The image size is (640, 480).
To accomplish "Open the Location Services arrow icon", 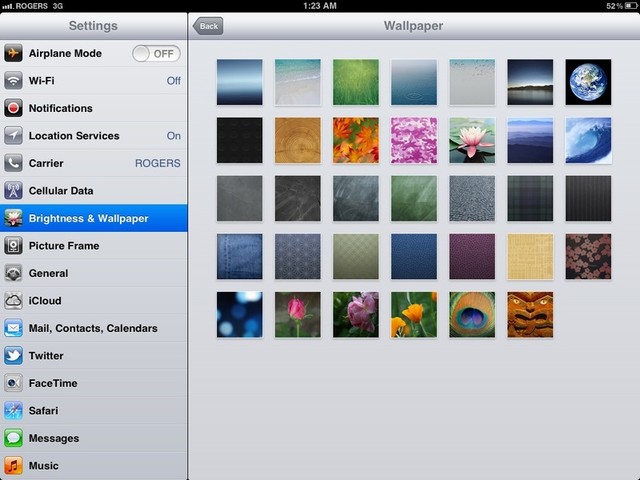I will tap(13, 136).
